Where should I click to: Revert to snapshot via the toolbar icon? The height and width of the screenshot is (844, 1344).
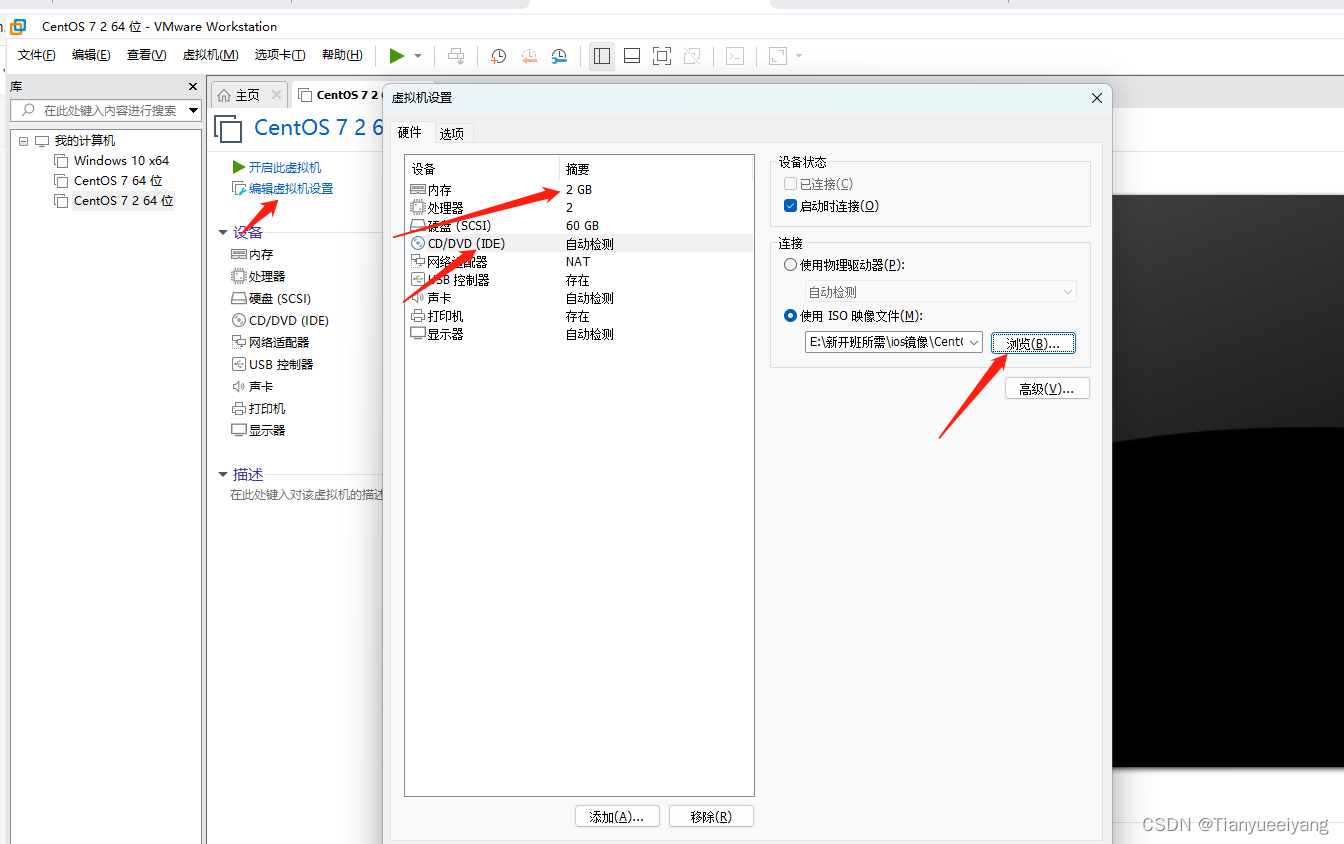[x=529, y=56]
